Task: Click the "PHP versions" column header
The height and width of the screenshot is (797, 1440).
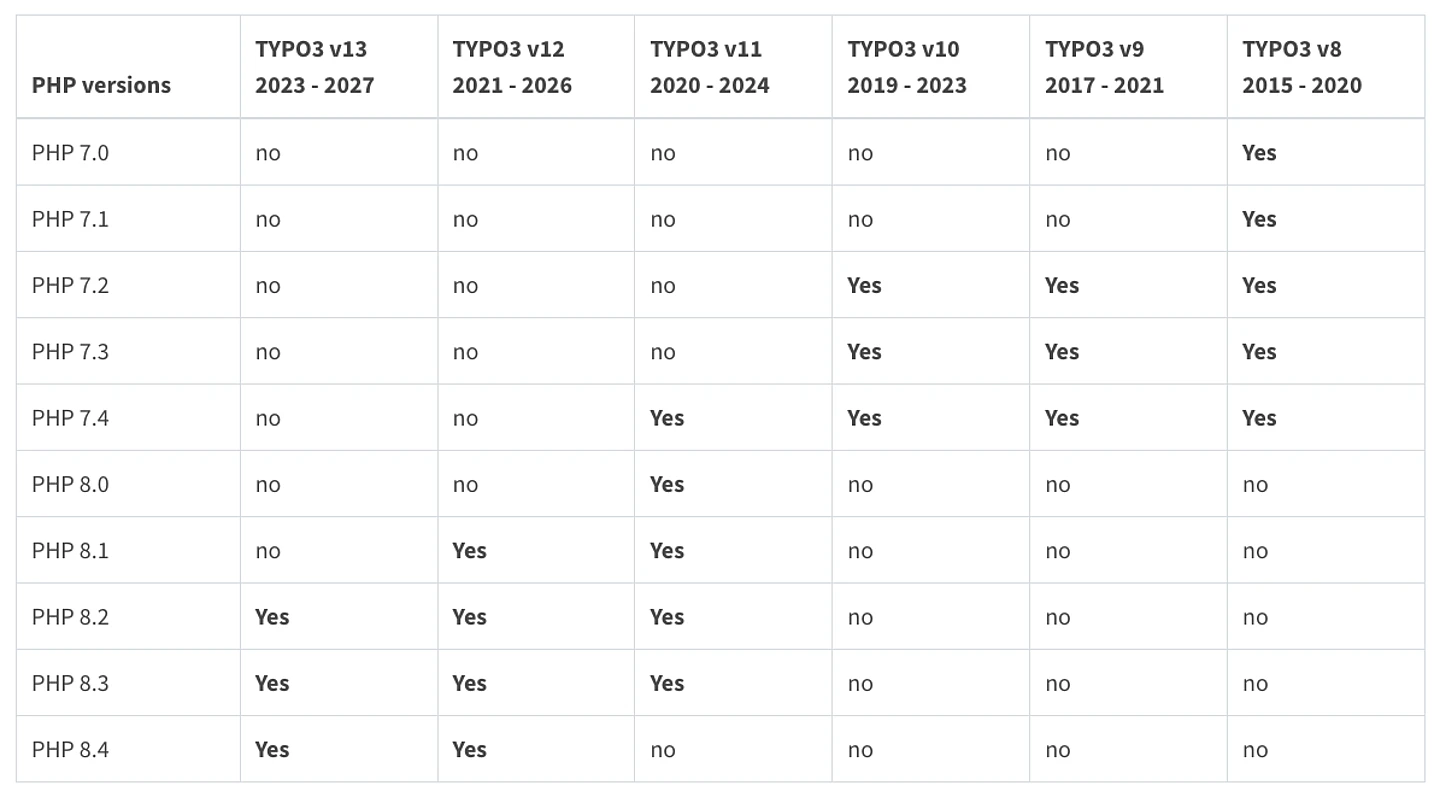Action: coord(101,85)
